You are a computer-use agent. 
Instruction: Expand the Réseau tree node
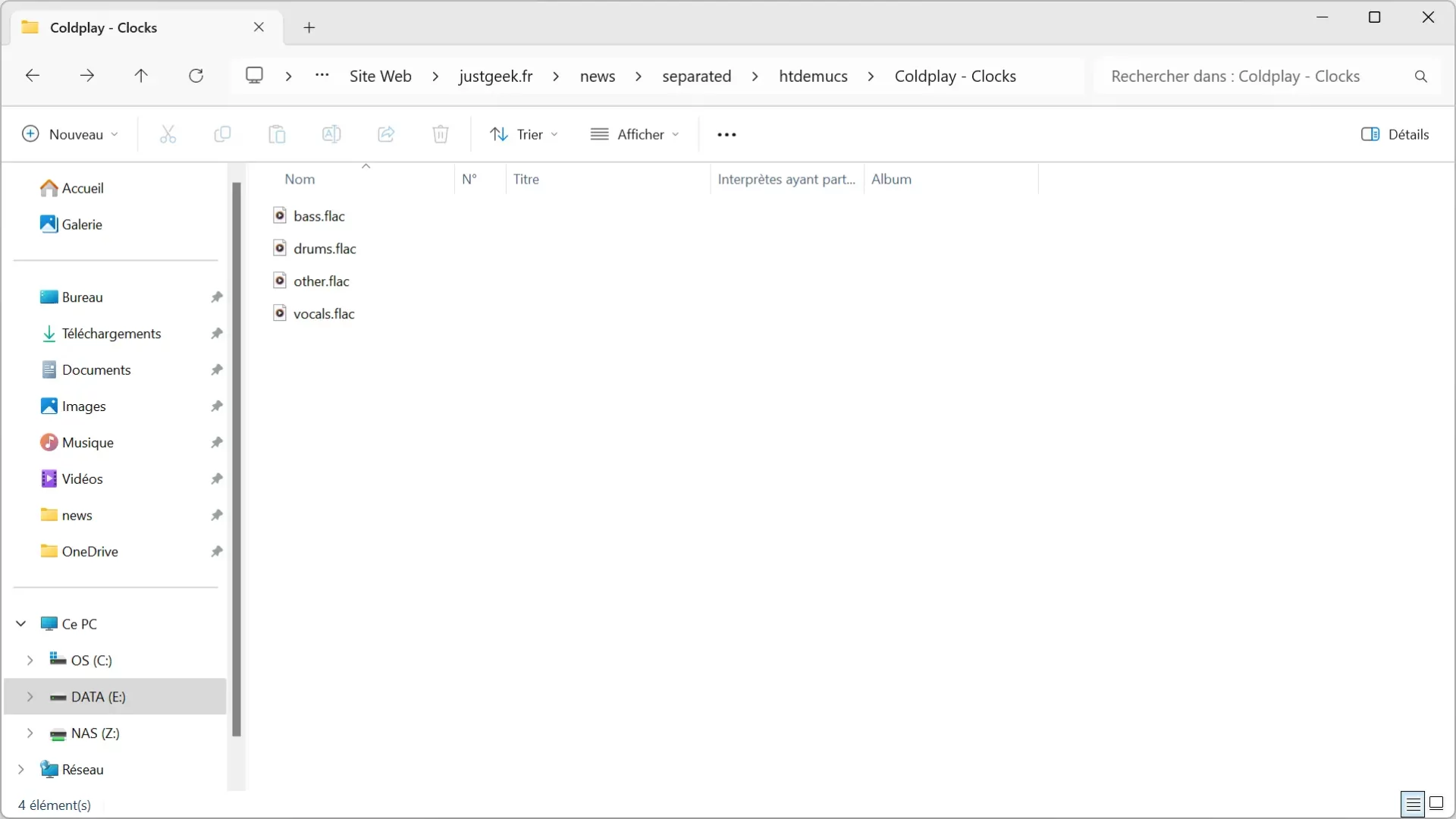21,770
